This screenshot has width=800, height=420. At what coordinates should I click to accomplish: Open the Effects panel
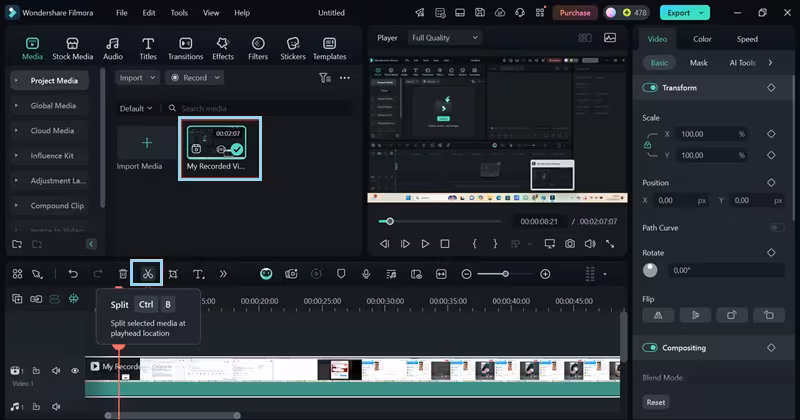pos(222,49)
